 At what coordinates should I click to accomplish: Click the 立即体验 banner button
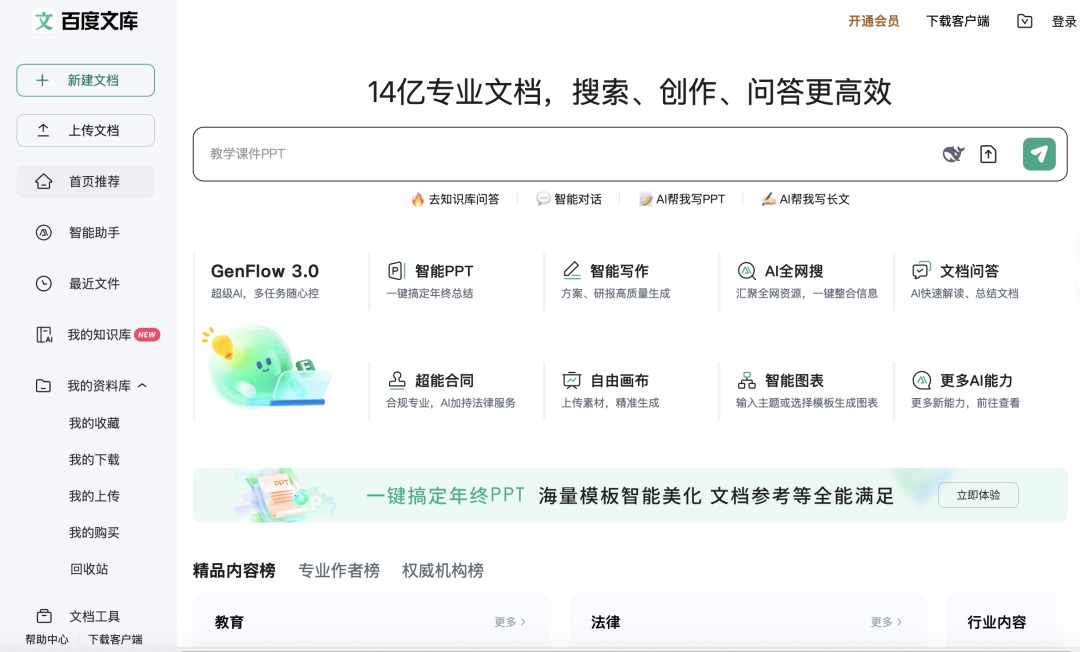pos(977,495)
